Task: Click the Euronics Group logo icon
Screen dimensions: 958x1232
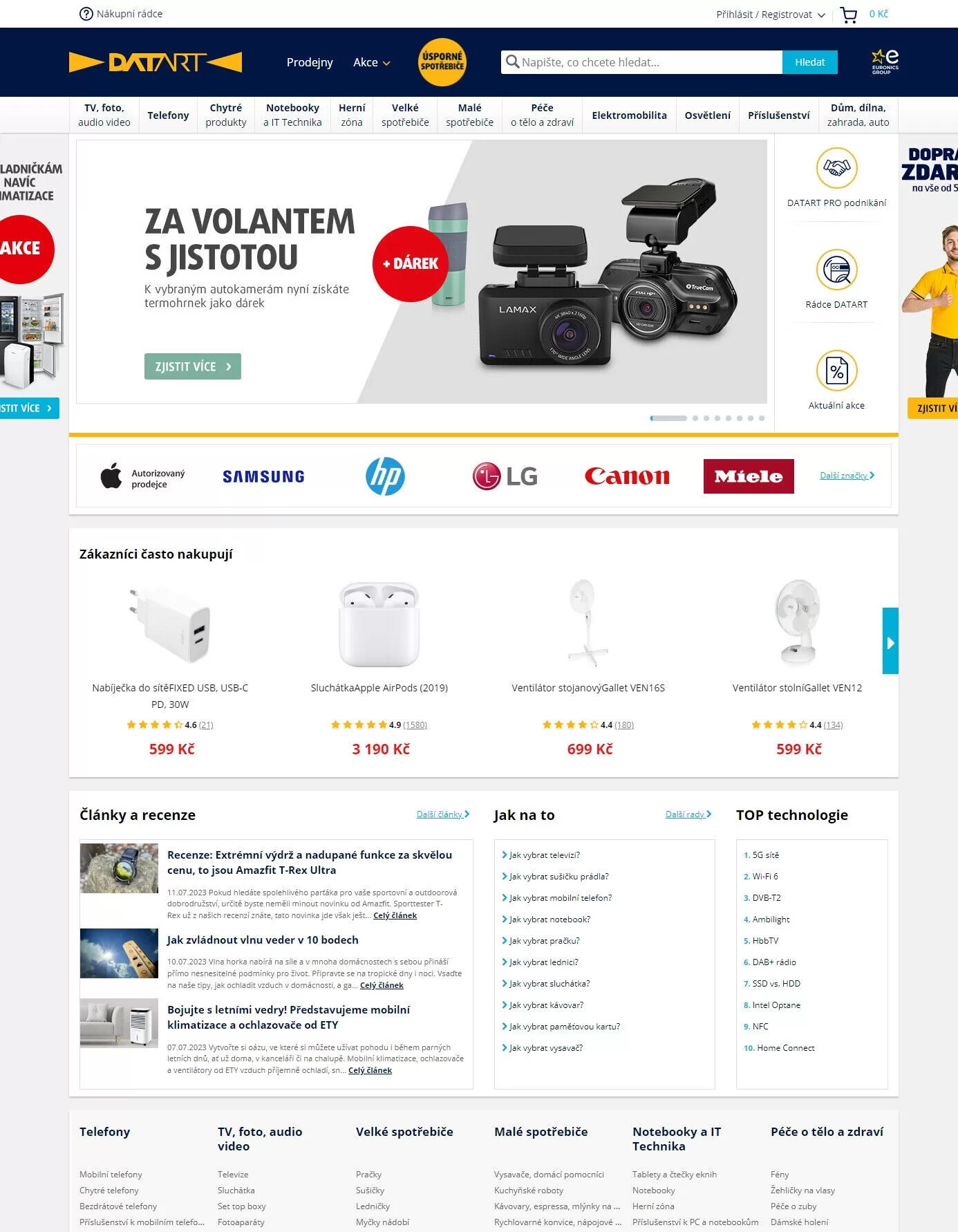Action: [x=885, y=62]
